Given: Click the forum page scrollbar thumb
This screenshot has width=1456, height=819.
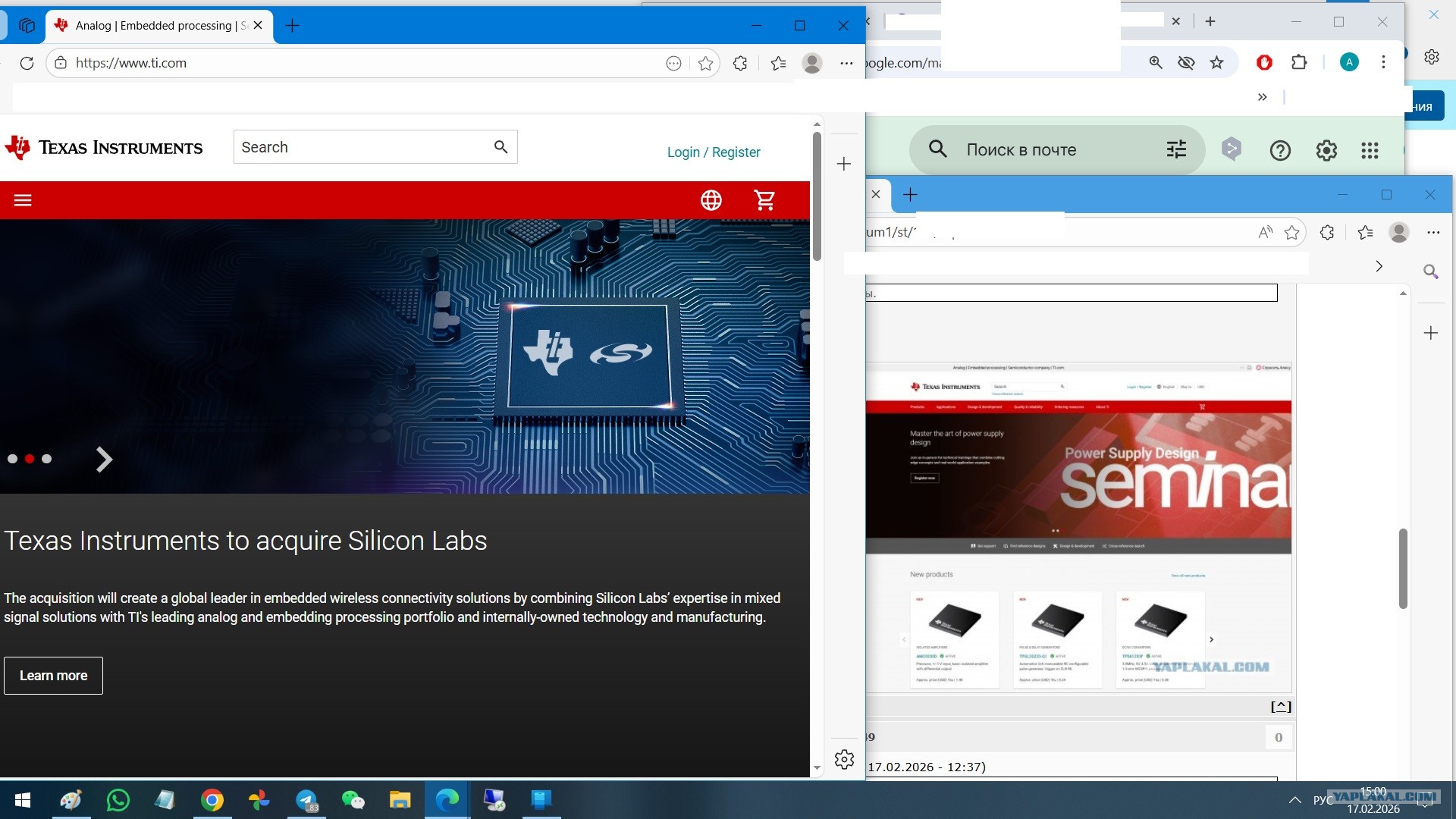Looking at the screenshot, I should coord(1403,568).
